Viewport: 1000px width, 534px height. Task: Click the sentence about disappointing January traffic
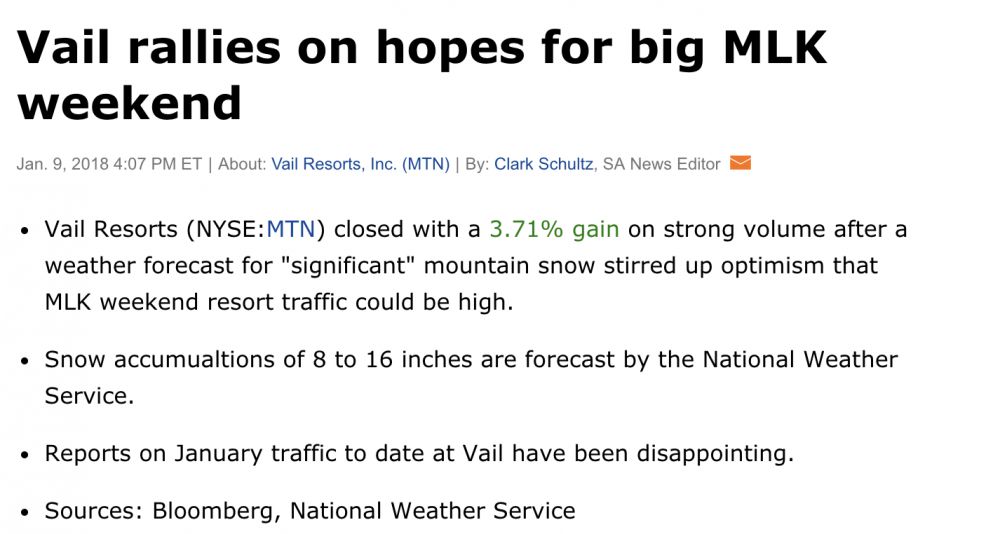(419, 454)
